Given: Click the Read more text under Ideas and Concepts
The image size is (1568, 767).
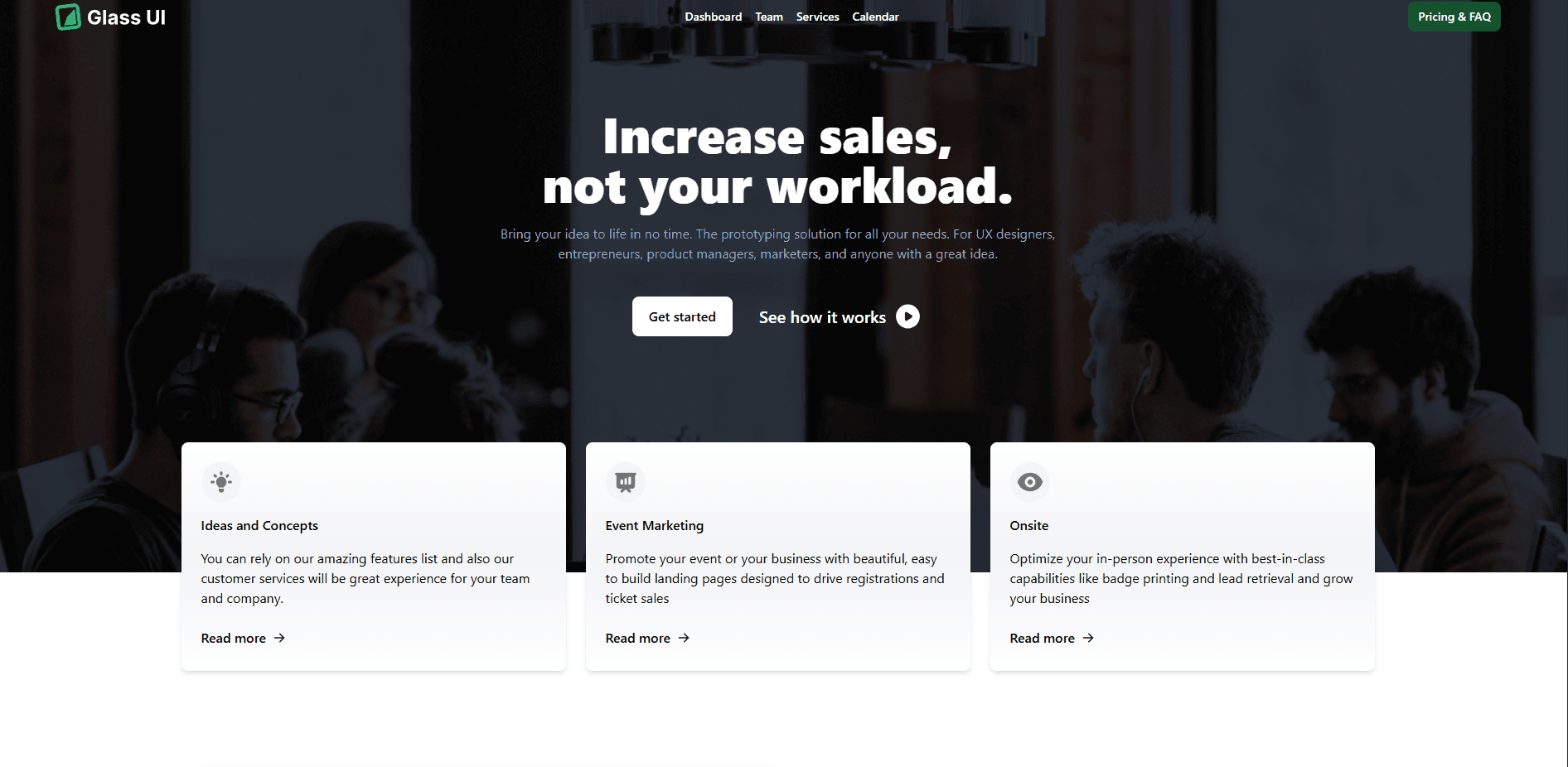Looking at the screenshot, I should tap(234, 638).
